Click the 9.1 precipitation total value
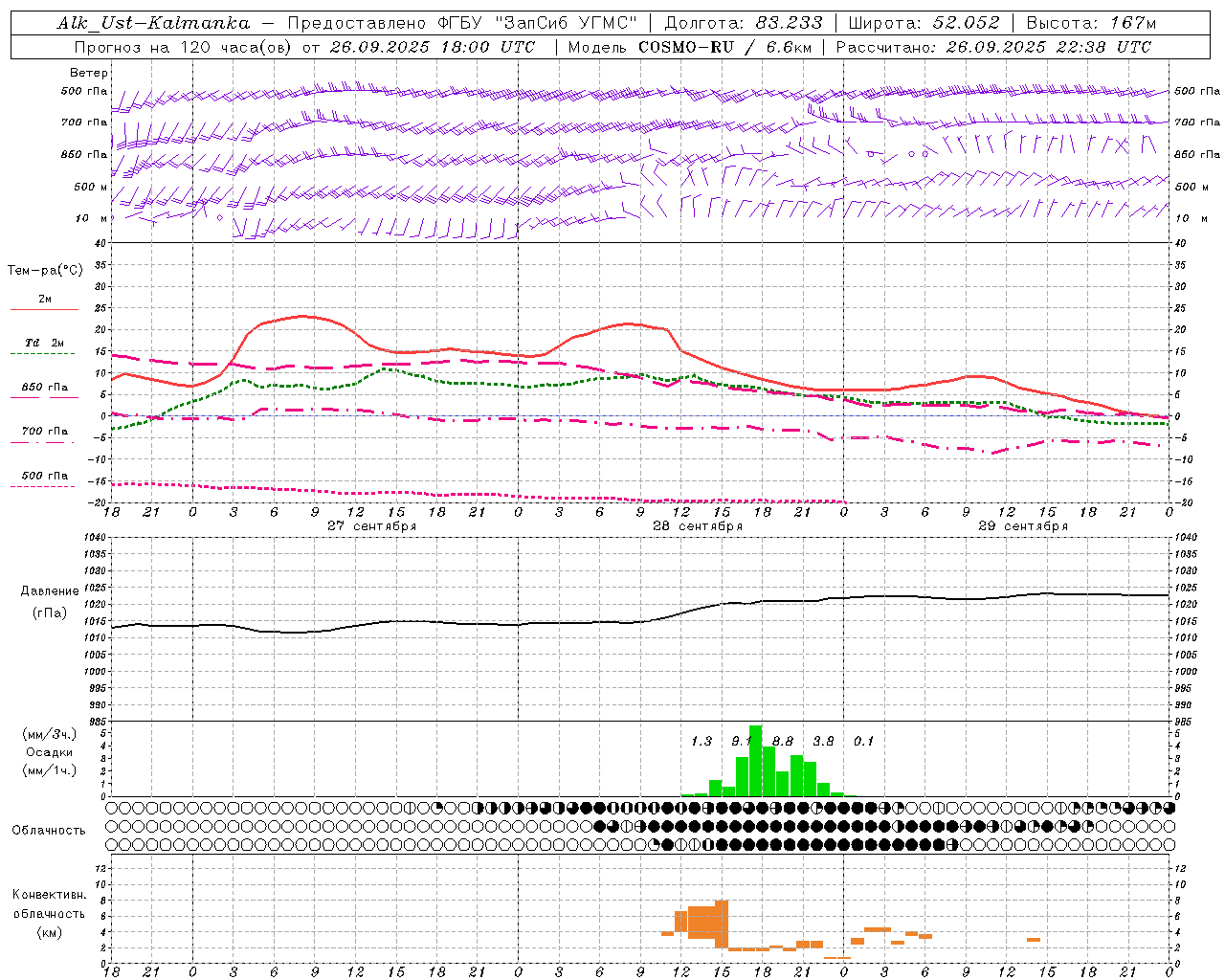Viewport: 1225px width, 980px height. (x=742, y=741)
